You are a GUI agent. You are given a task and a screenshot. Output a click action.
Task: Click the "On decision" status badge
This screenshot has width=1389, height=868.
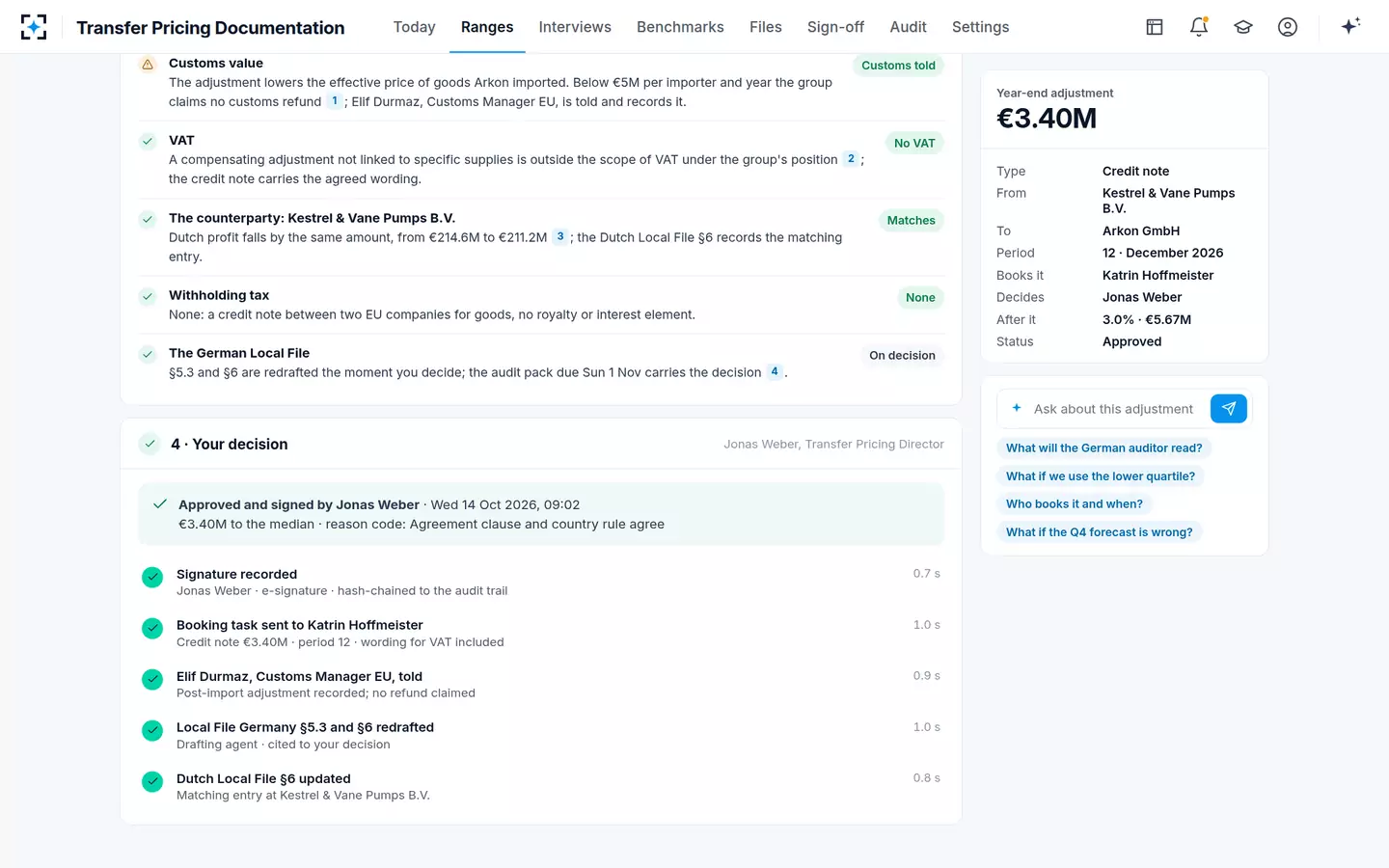click(x=902, y=356)
